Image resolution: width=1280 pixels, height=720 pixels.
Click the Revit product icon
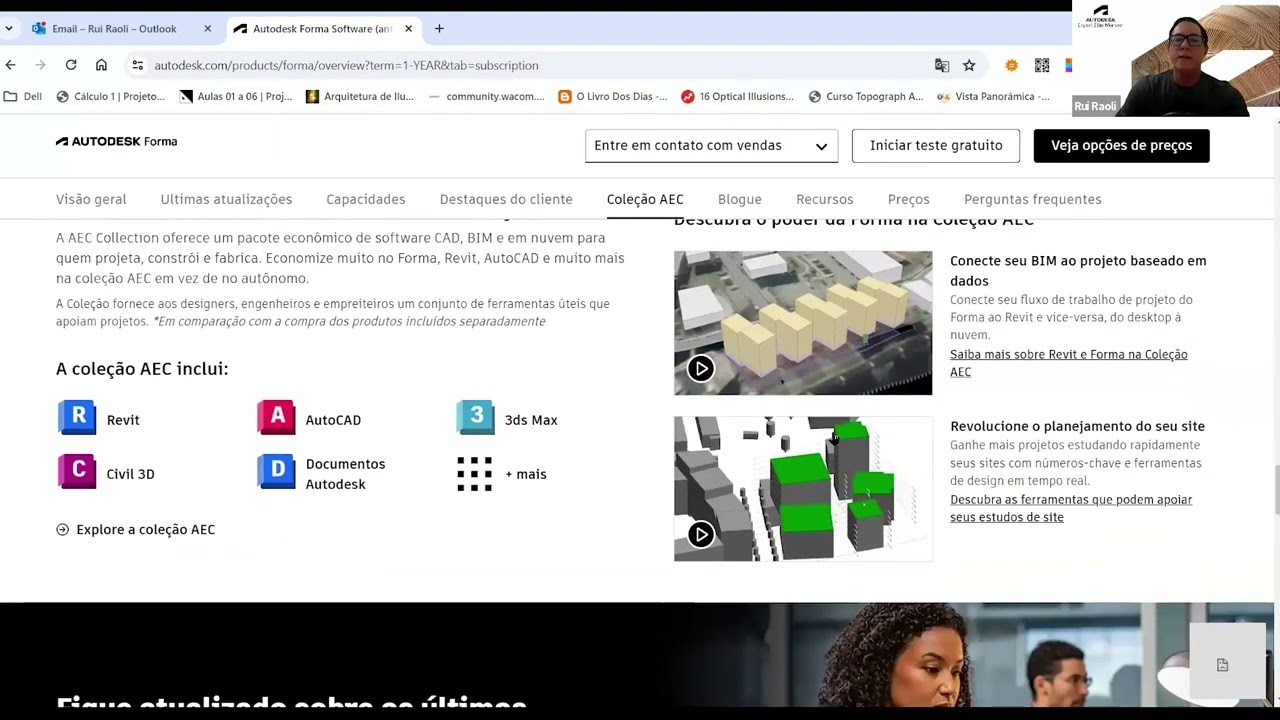77,417
